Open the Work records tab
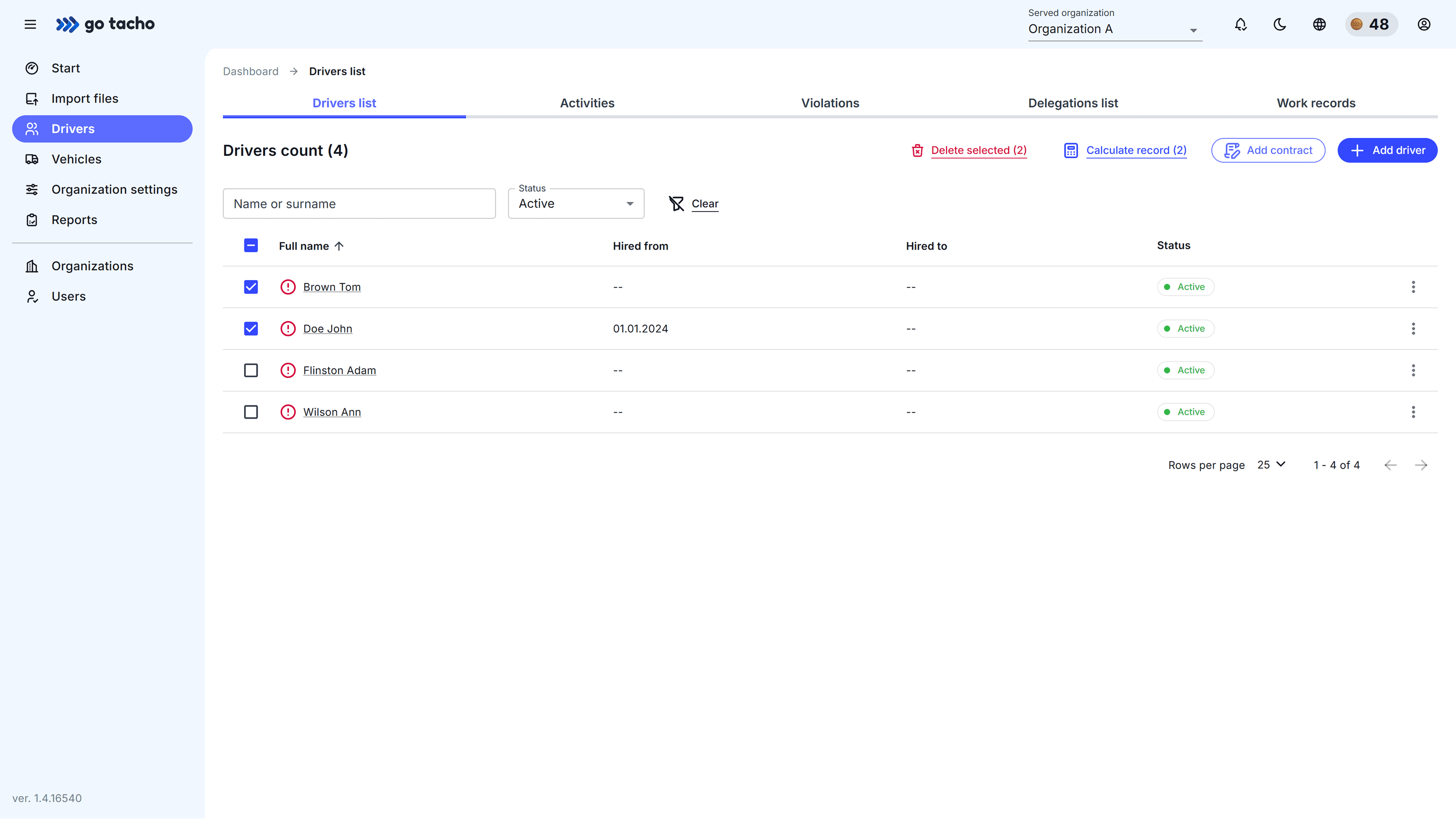 (x=1316, y=103)
